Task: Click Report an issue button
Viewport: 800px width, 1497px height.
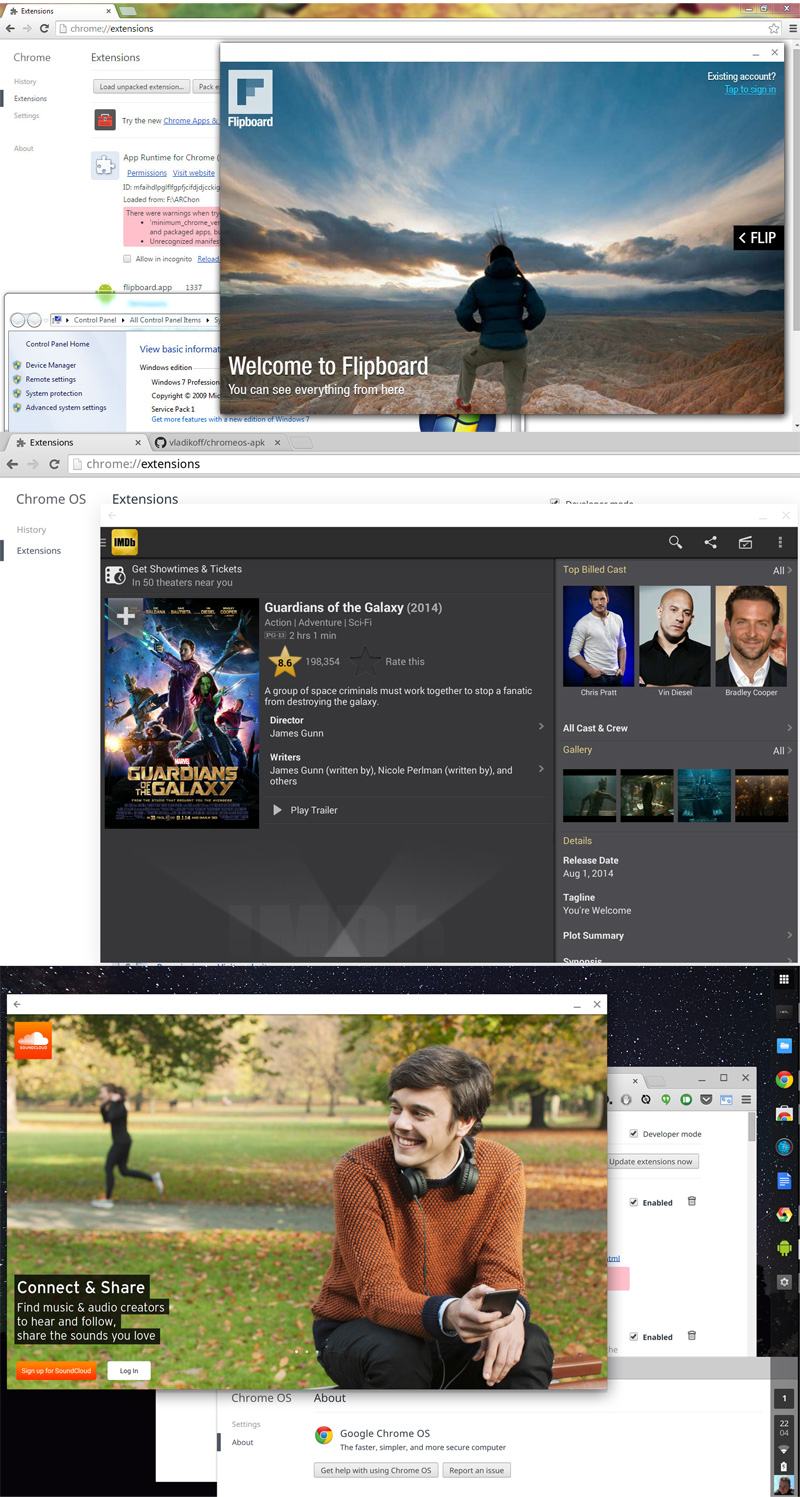Action: [477, 1470]
